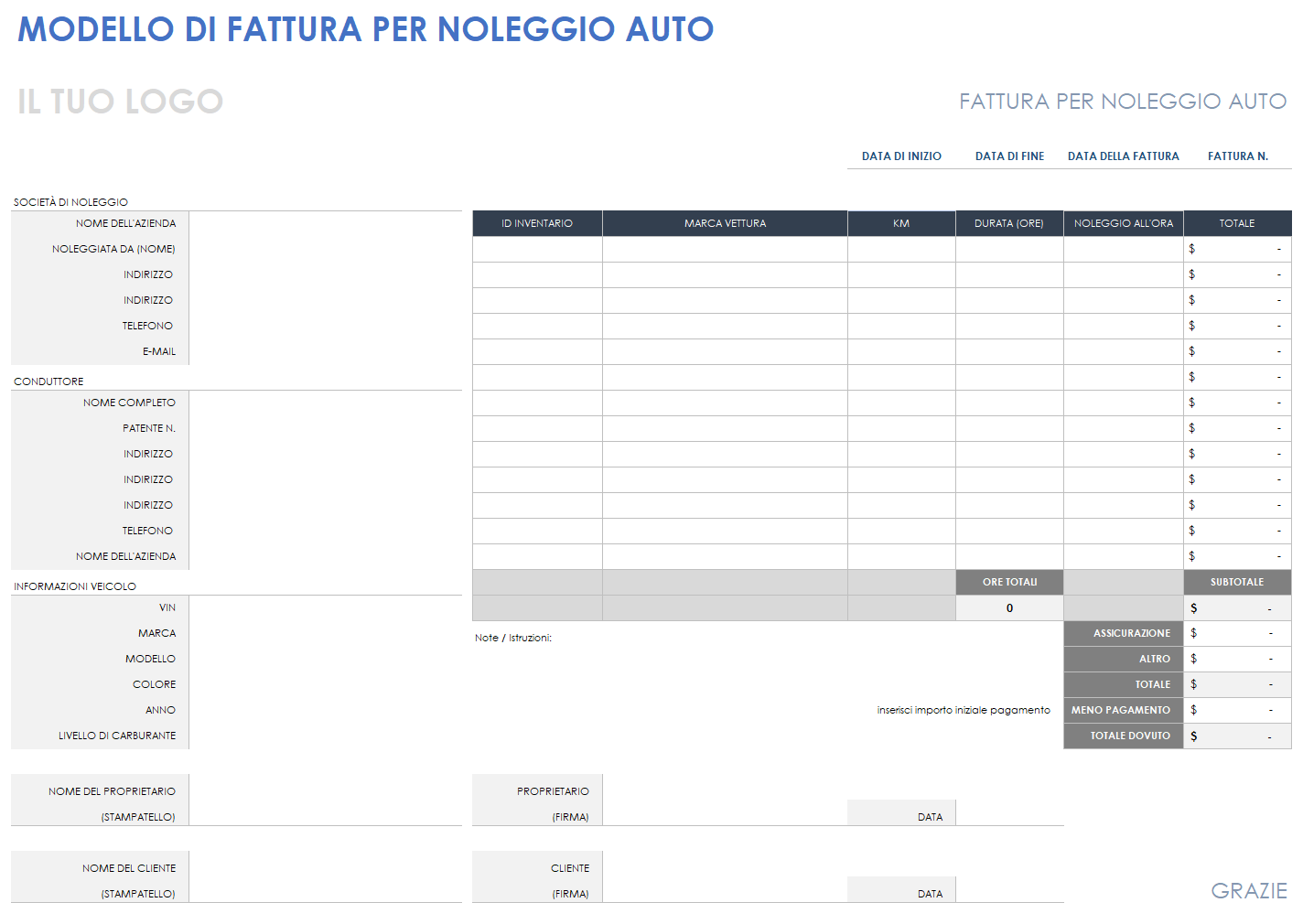1303x924 pixels.
Task: Click the 'ALTRO' label
Action: [1123, 659]
